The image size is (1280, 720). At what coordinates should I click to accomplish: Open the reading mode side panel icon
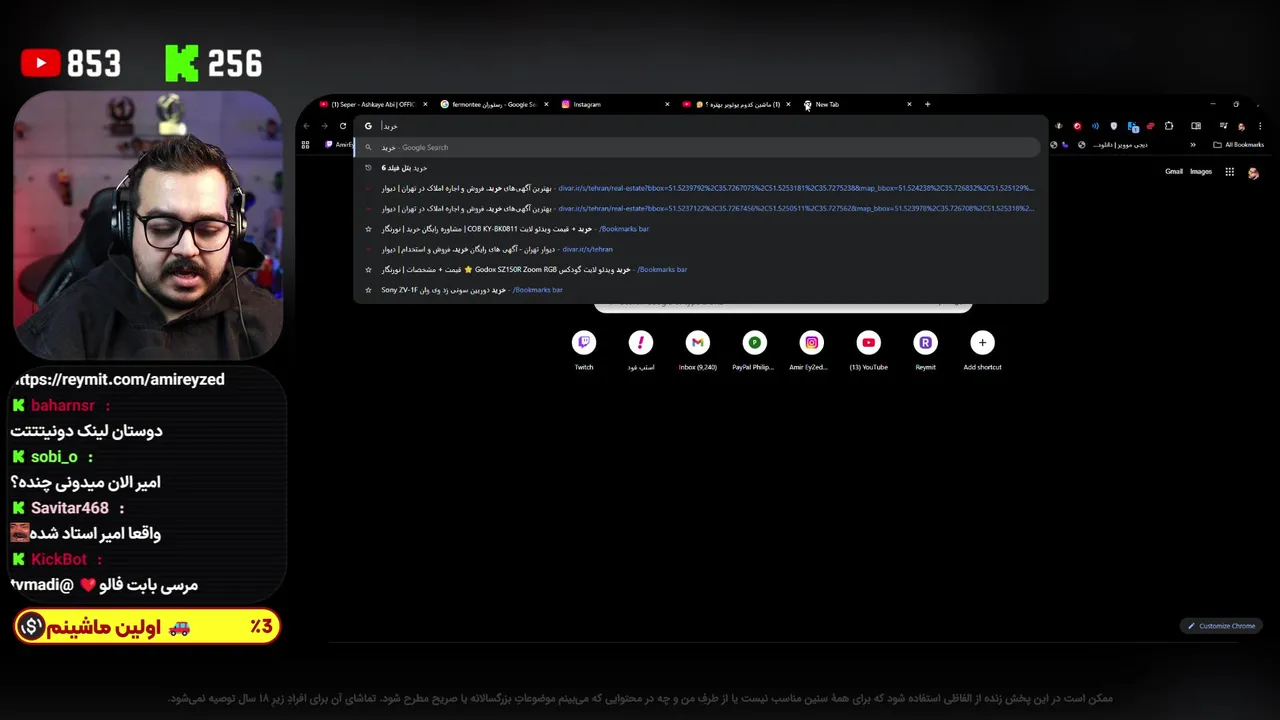point(1196,126)
